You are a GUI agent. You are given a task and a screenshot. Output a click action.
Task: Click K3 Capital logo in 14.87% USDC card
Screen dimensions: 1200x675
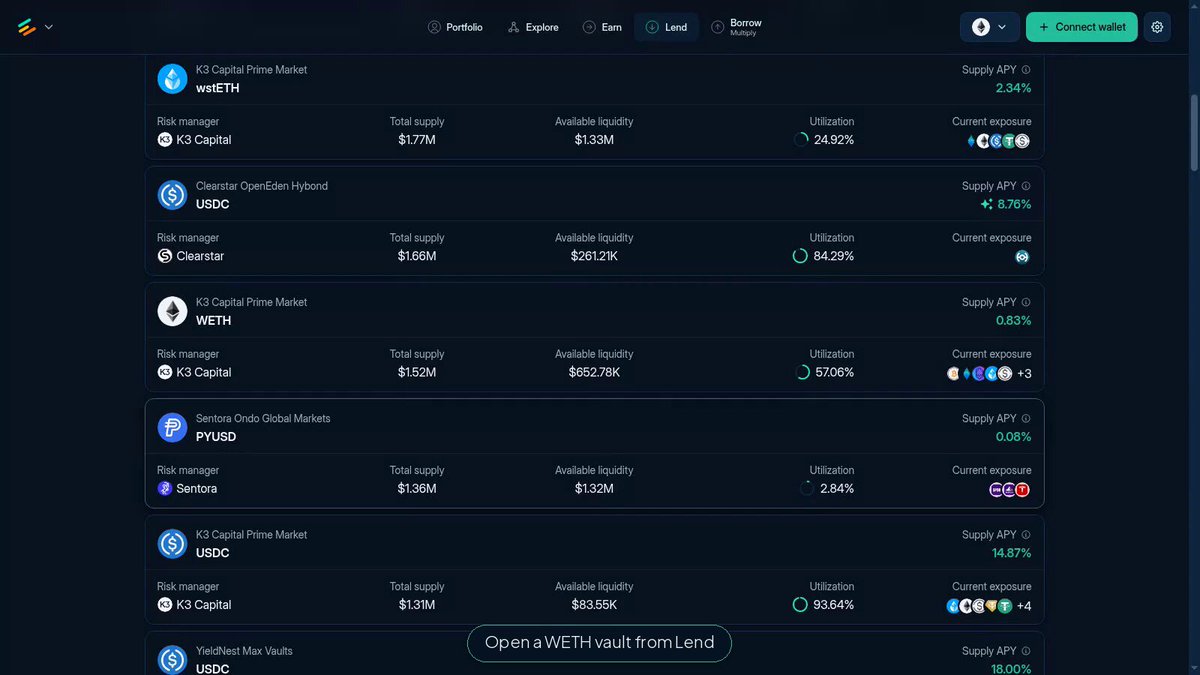[165, 605]
